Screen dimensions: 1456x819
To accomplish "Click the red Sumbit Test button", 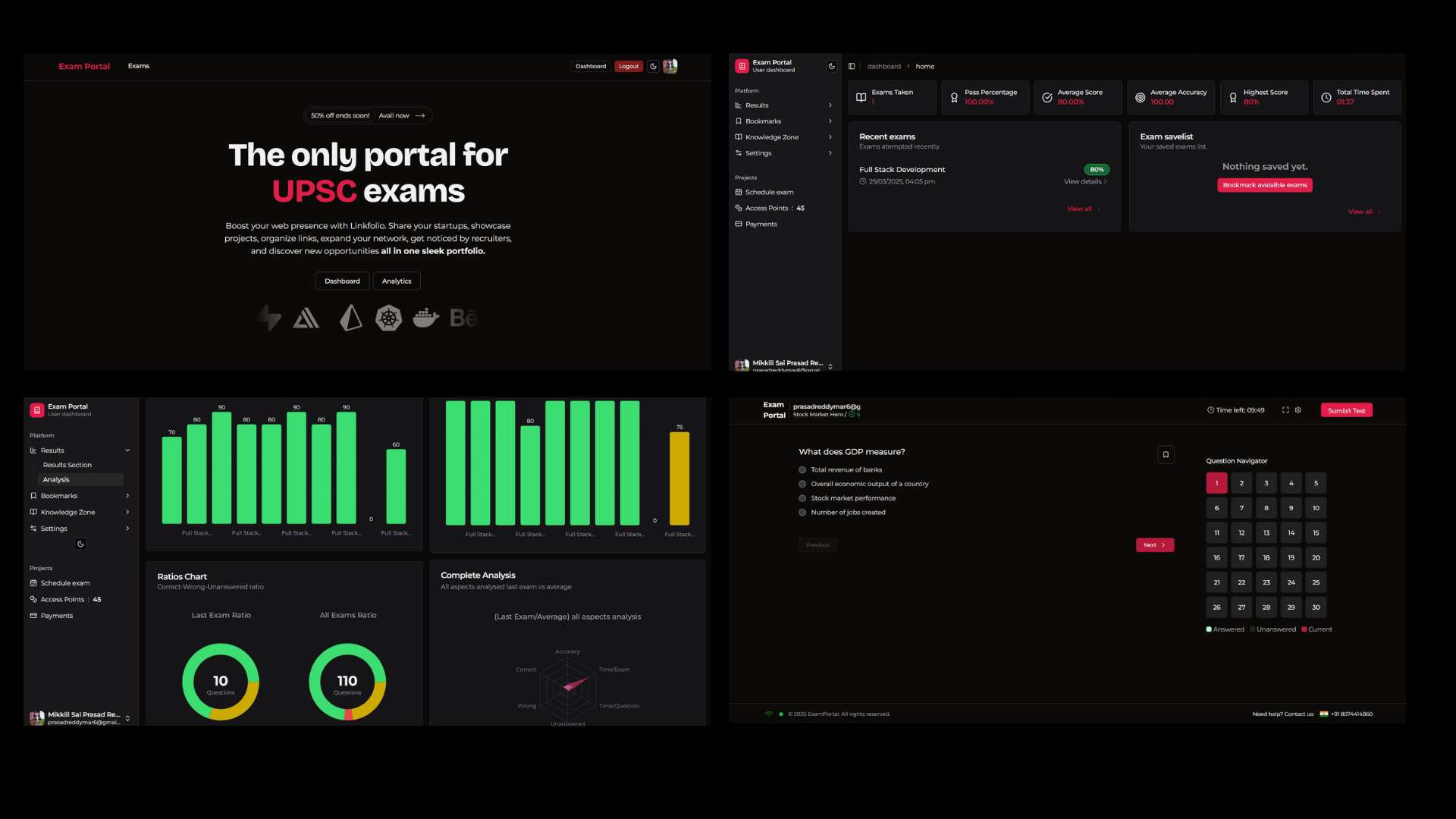I will coord(1346,410).
